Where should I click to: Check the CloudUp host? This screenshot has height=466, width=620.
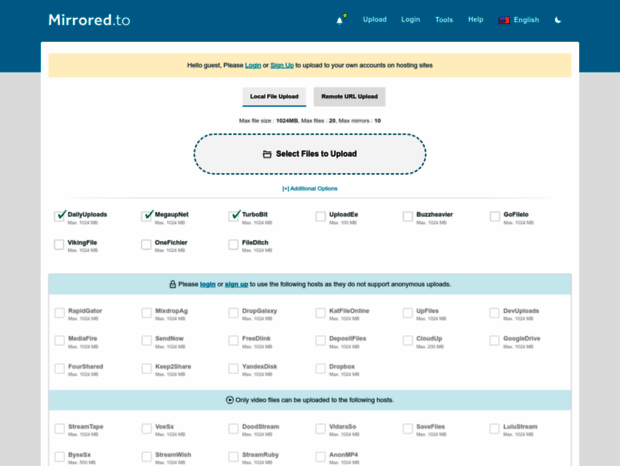(408, 341)
